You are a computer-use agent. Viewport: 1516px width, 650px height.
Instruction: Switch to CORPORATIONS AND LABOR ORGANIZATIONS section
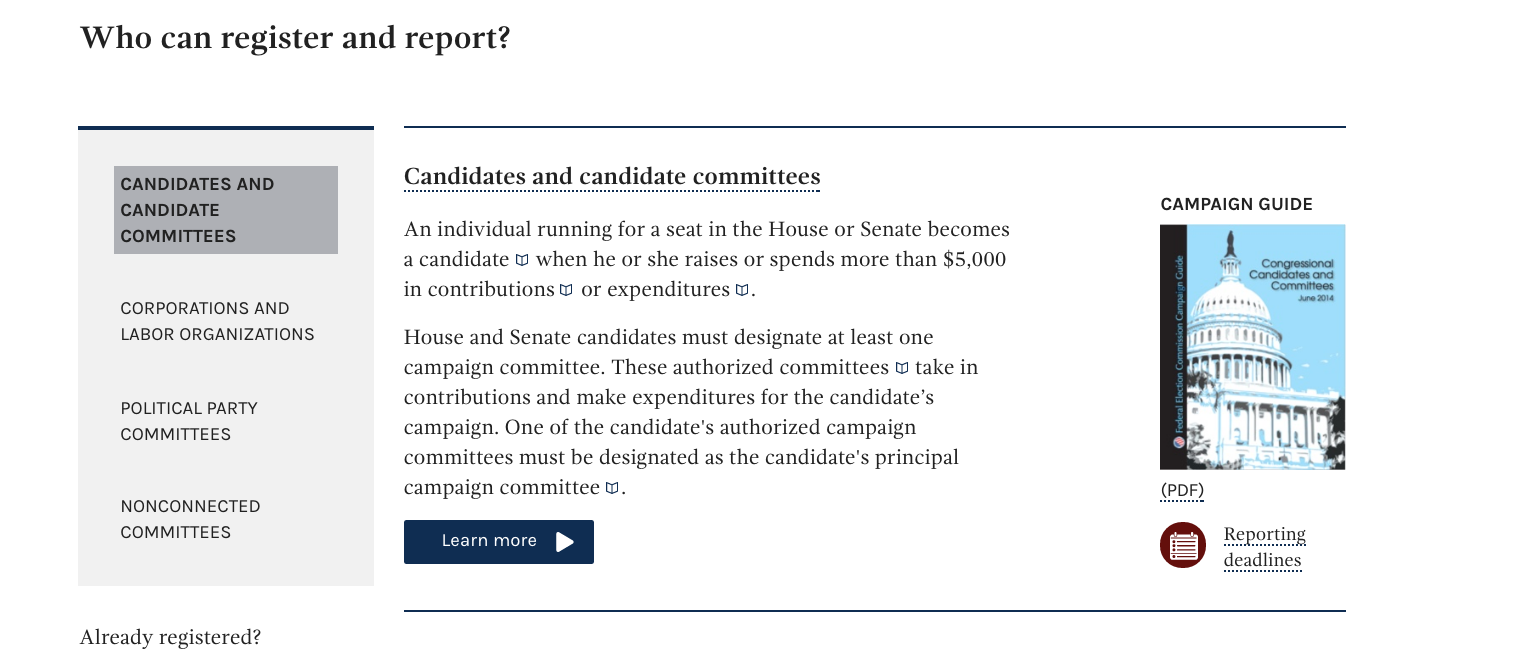[x=217, y=321]
